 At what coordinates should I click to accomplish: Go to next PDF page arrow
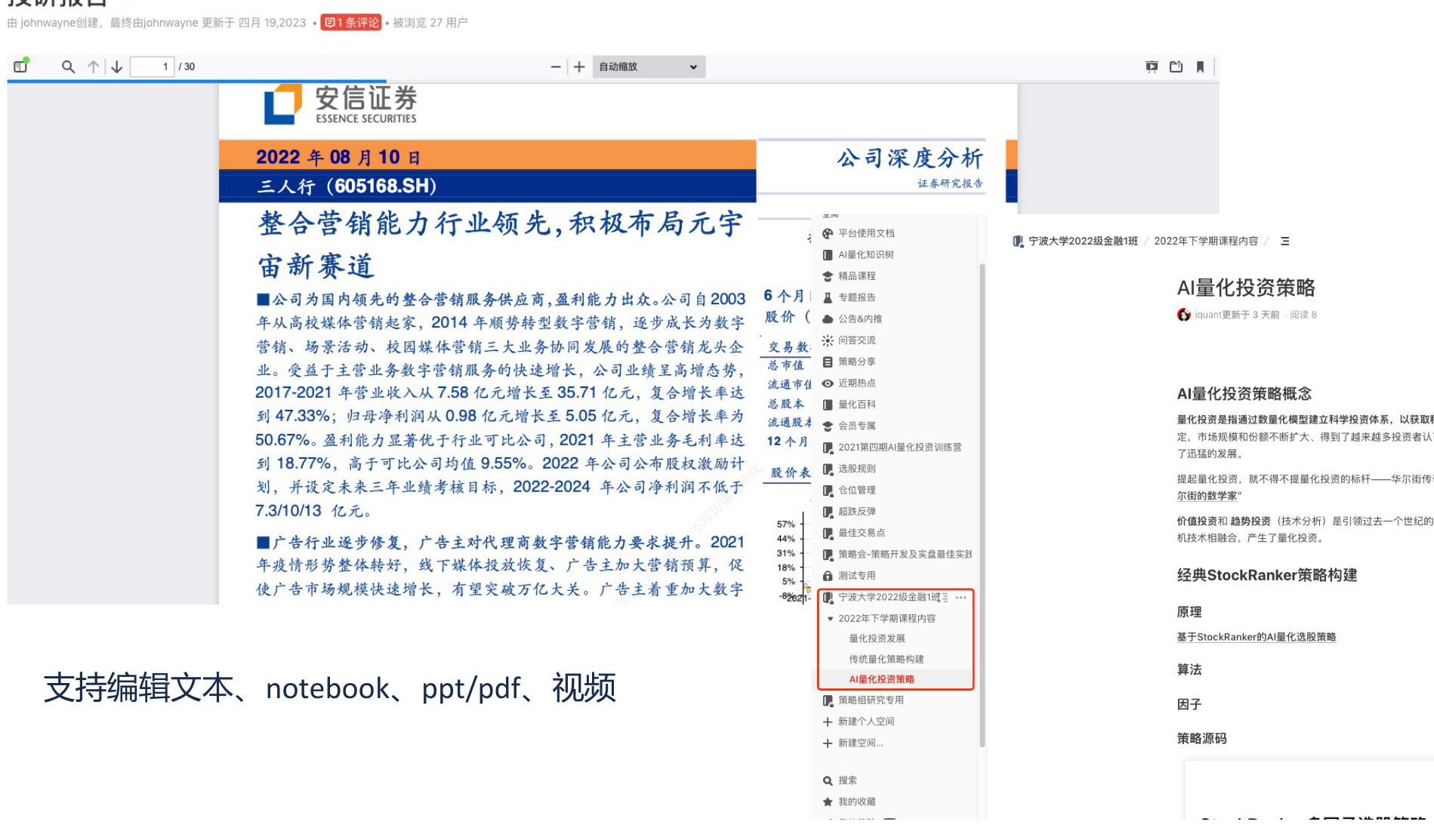(117, 66)
